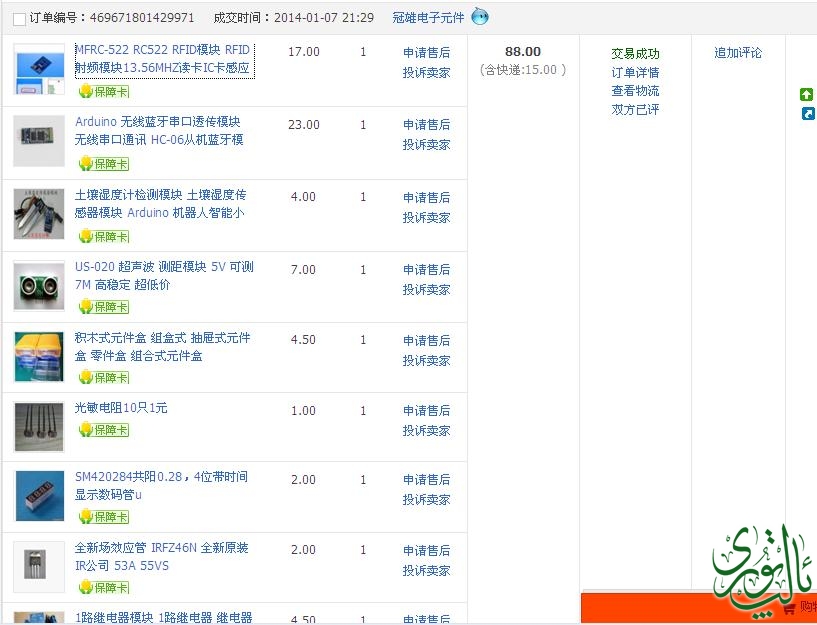Click the shopping cart icon in orange bar
Image resolution: width=817 pixels, height=625 pixels.
click(x=790, y=608)
